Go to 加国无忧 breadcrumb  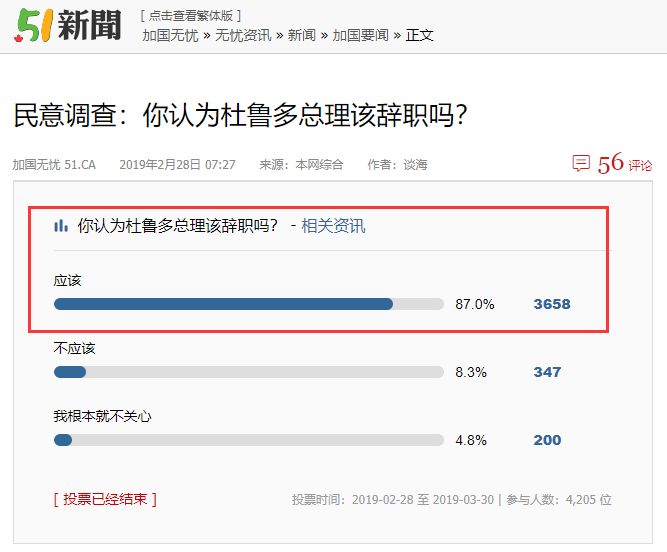[x=170, y=35]
